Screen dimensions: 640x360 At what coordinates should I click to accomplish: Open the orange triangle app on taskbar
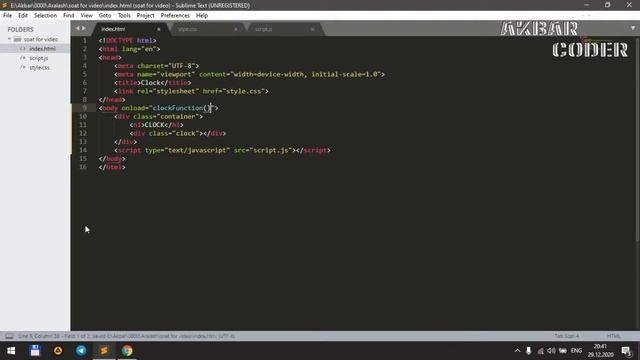[58, 351]
